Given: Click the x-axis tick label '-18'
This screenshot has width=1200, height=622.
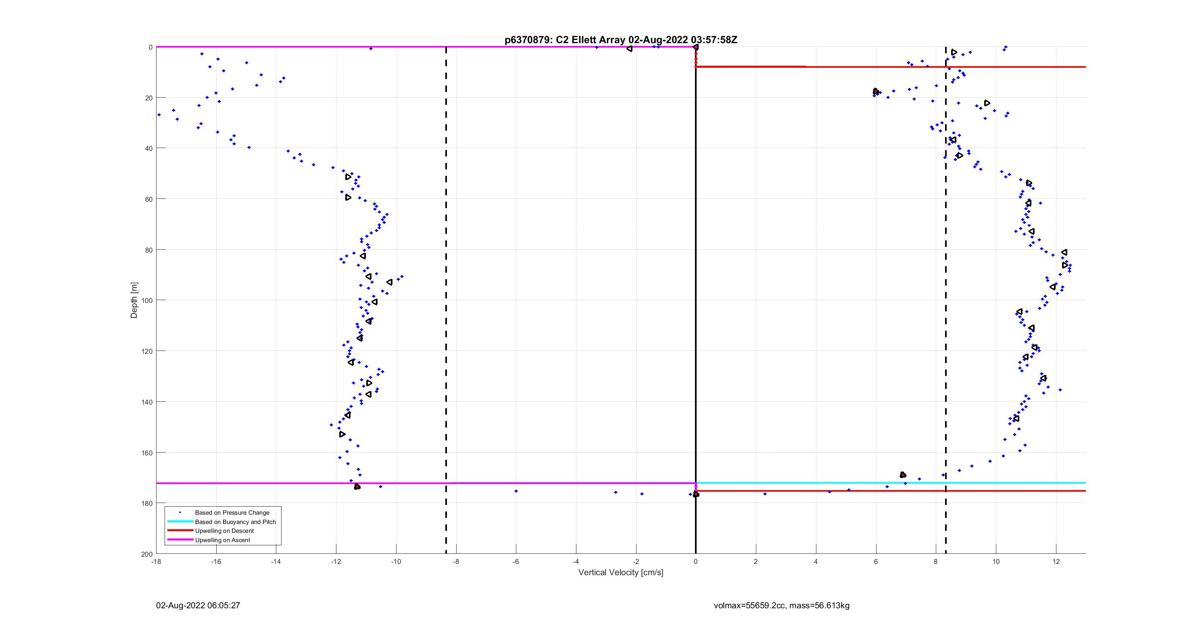Looking at the screenshot, I should tap(156, 561).
